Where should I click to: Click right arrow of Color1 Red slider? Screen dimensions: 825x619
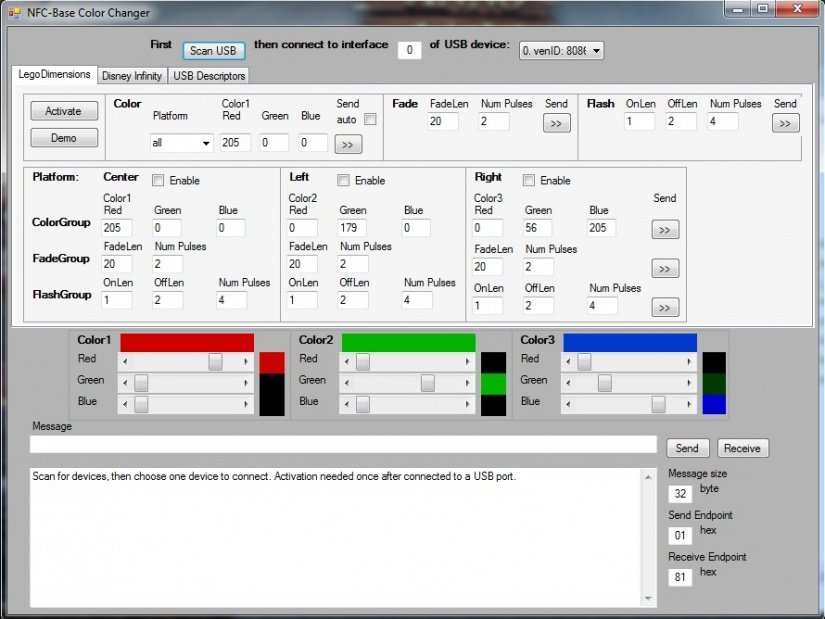coord(246,362)
